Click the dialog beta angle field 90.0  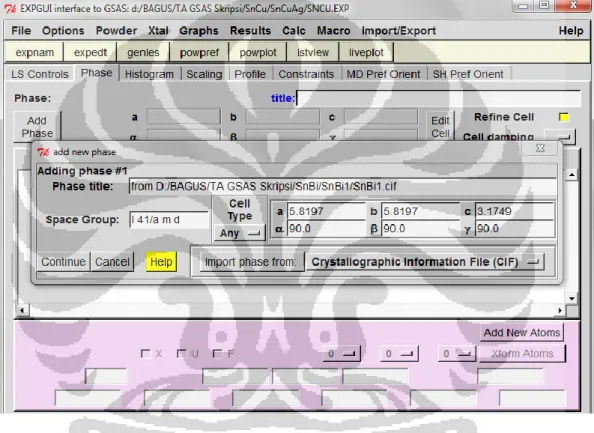tap(420, 228)
